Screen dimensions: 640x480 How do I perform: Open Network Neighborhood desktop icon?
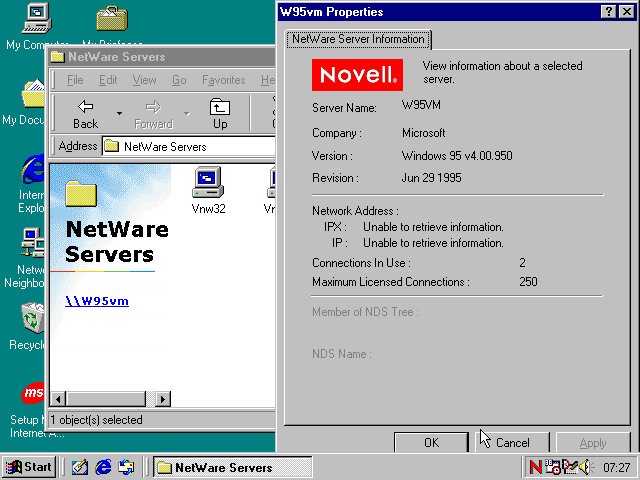coord(33,242)
